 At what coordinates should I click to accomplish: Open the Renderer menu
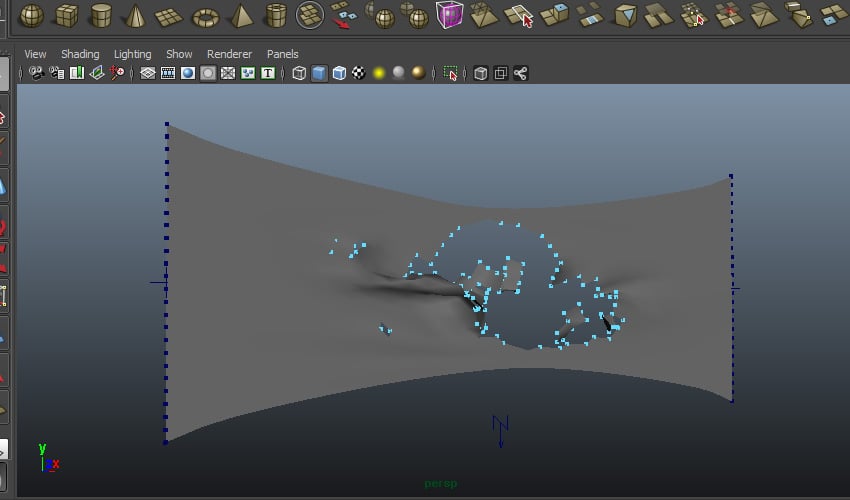pos(229,54)
